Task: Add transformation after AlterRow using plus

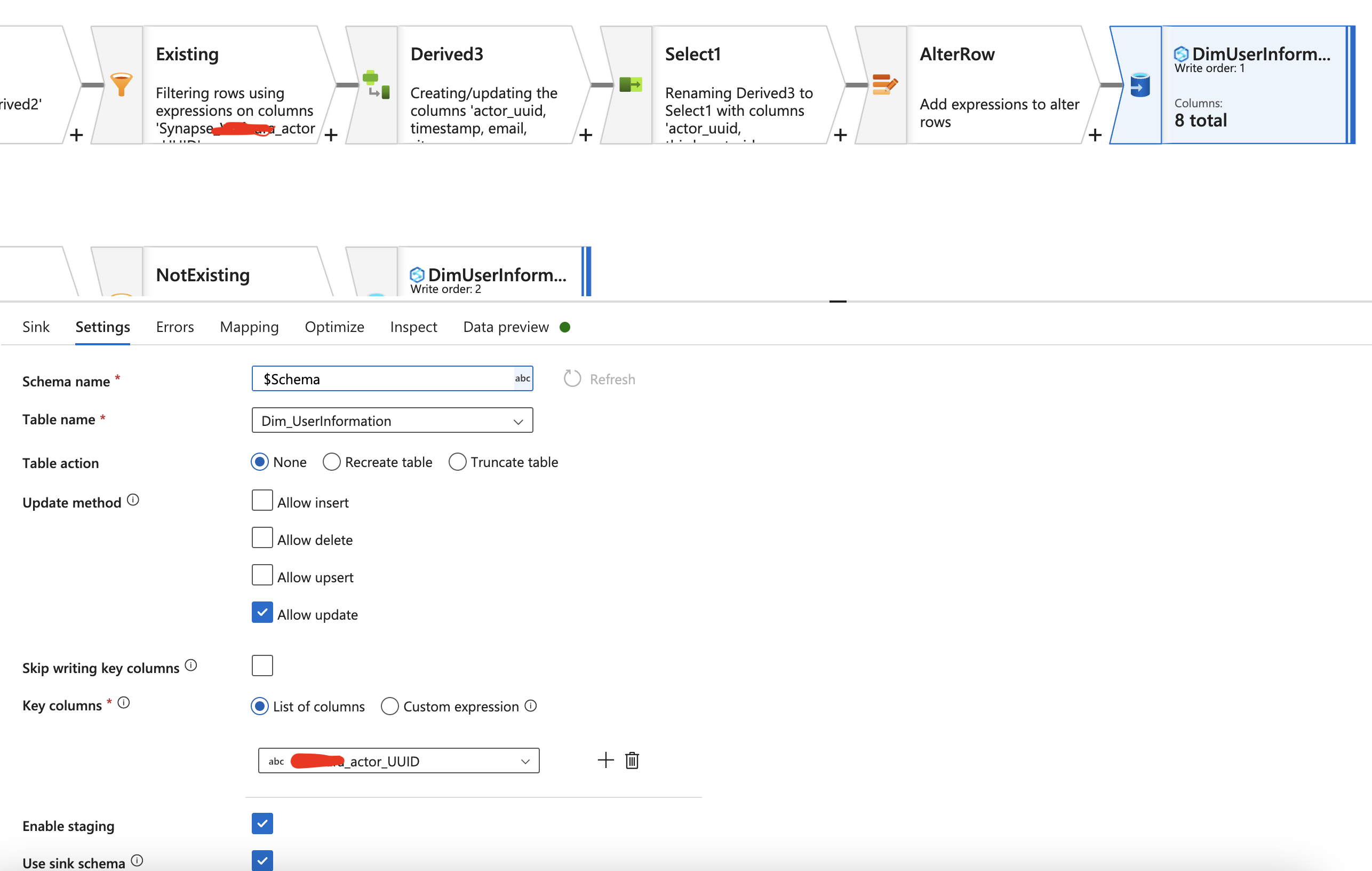Action: (1095, 135)
